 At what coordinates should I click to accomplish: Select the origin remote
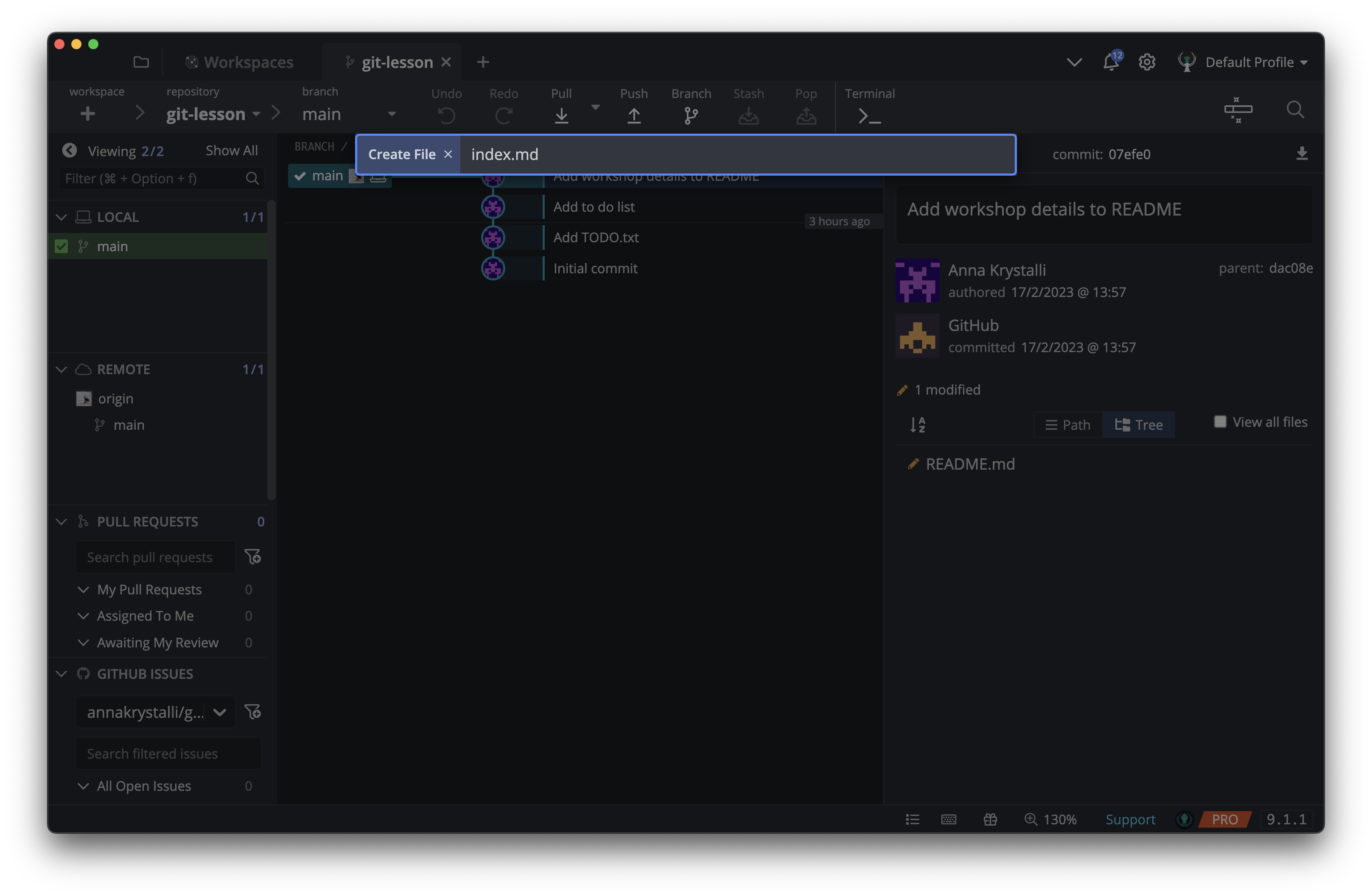pos(115,398)
